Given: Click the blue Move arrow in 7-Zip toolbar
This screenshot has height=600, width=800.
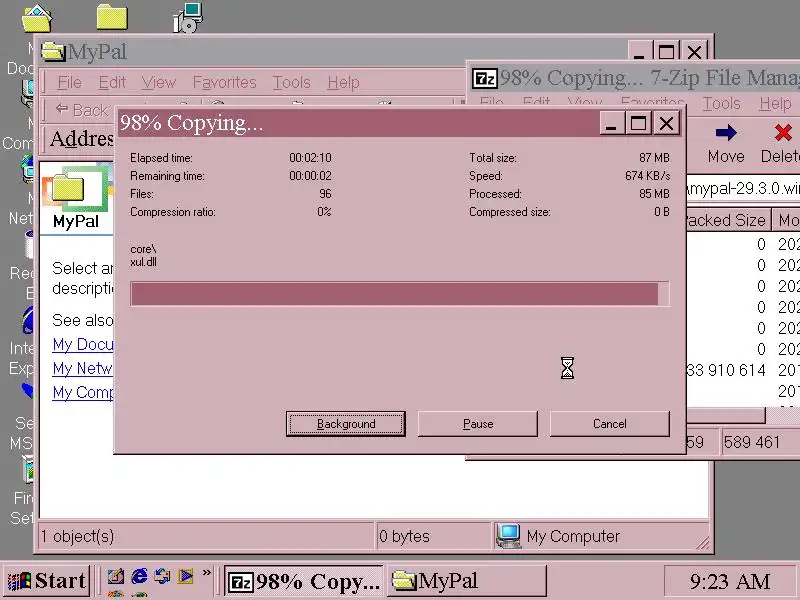Looking at the screenshot, I should [726, 133].
